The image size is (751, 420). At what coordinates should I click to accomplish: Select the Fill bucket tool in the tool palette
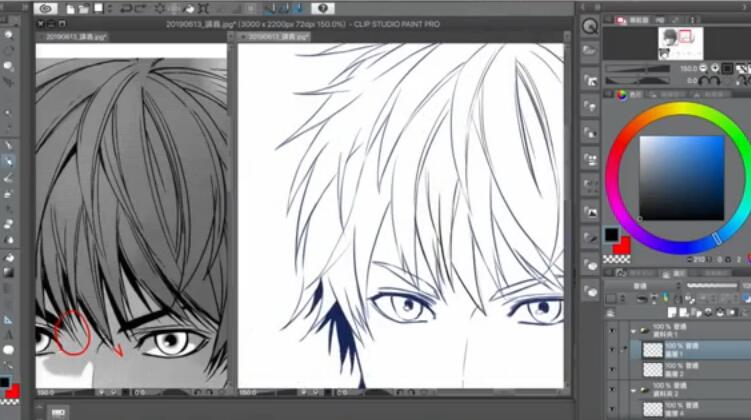[9, 258]
